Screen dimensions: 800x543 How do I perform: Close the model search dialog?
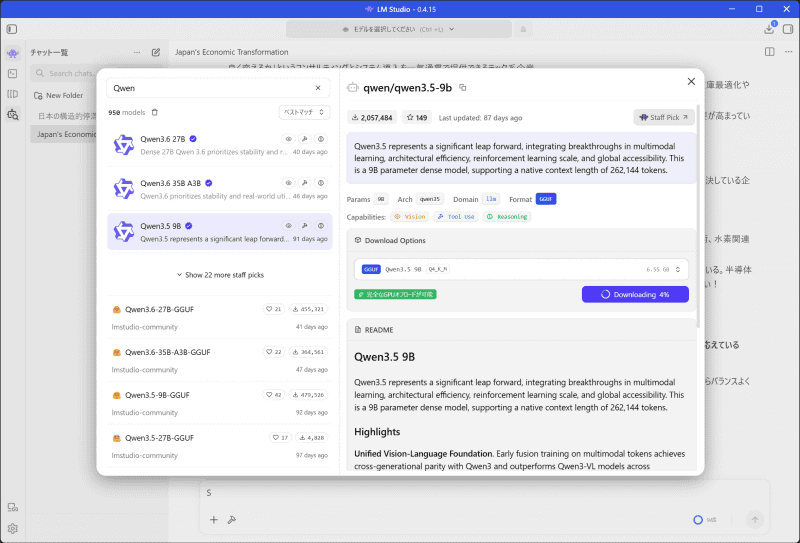coord(691,82)
